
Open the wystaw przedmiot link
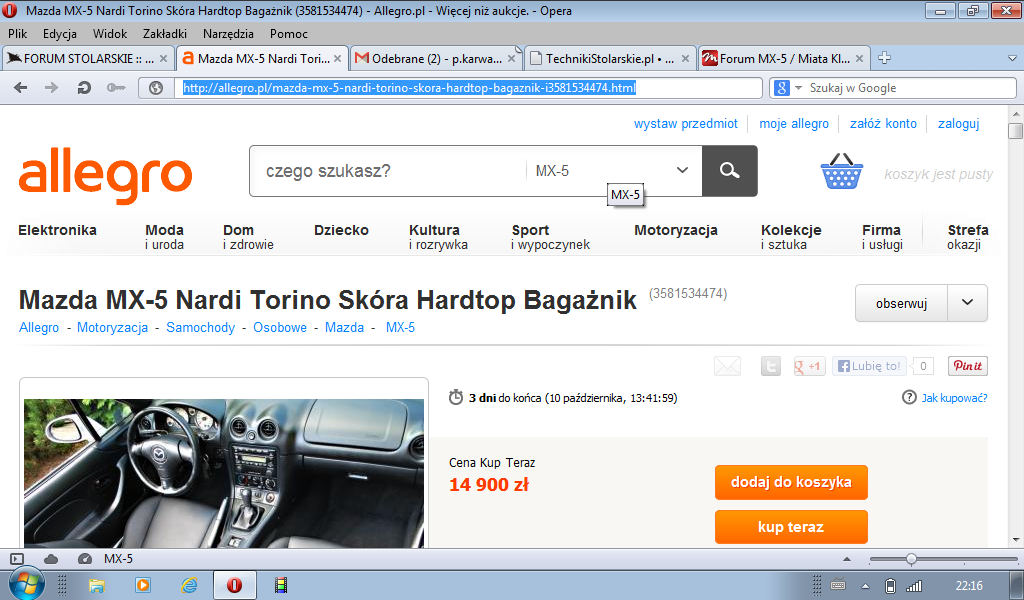click(x=686, y=123)
